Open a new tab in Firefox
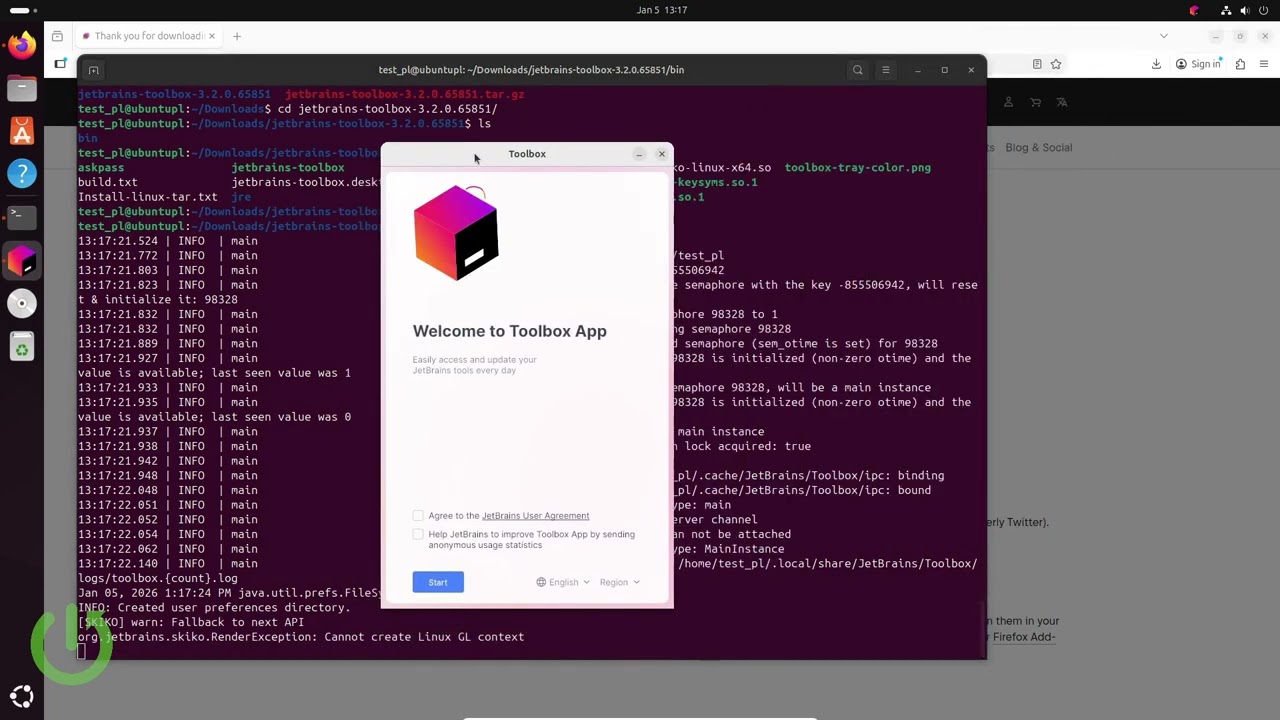 [x=237, y=36]
